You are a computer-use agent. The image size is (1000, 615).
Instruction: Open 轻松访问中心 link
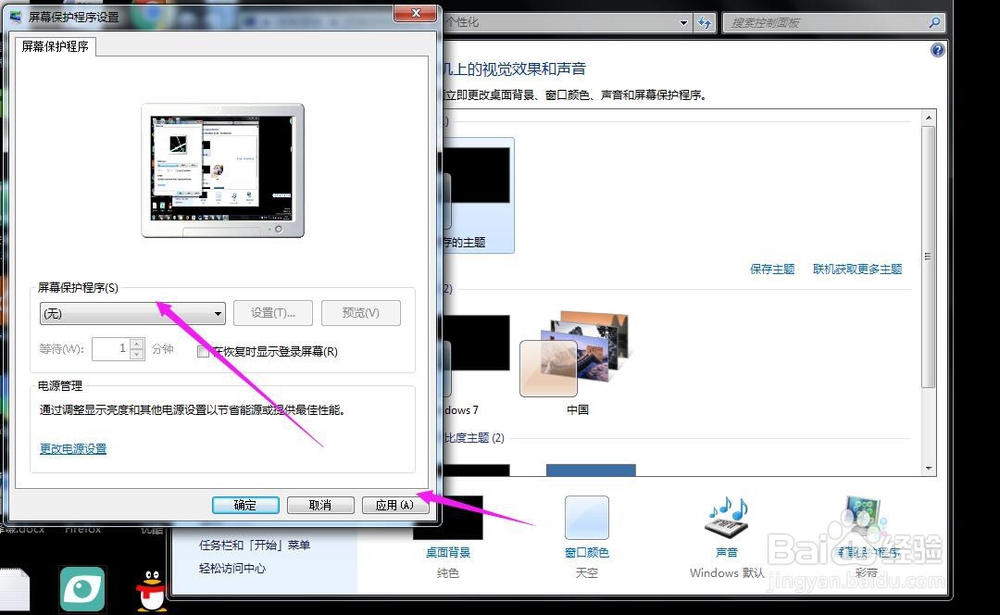click(x=232, y=568)
